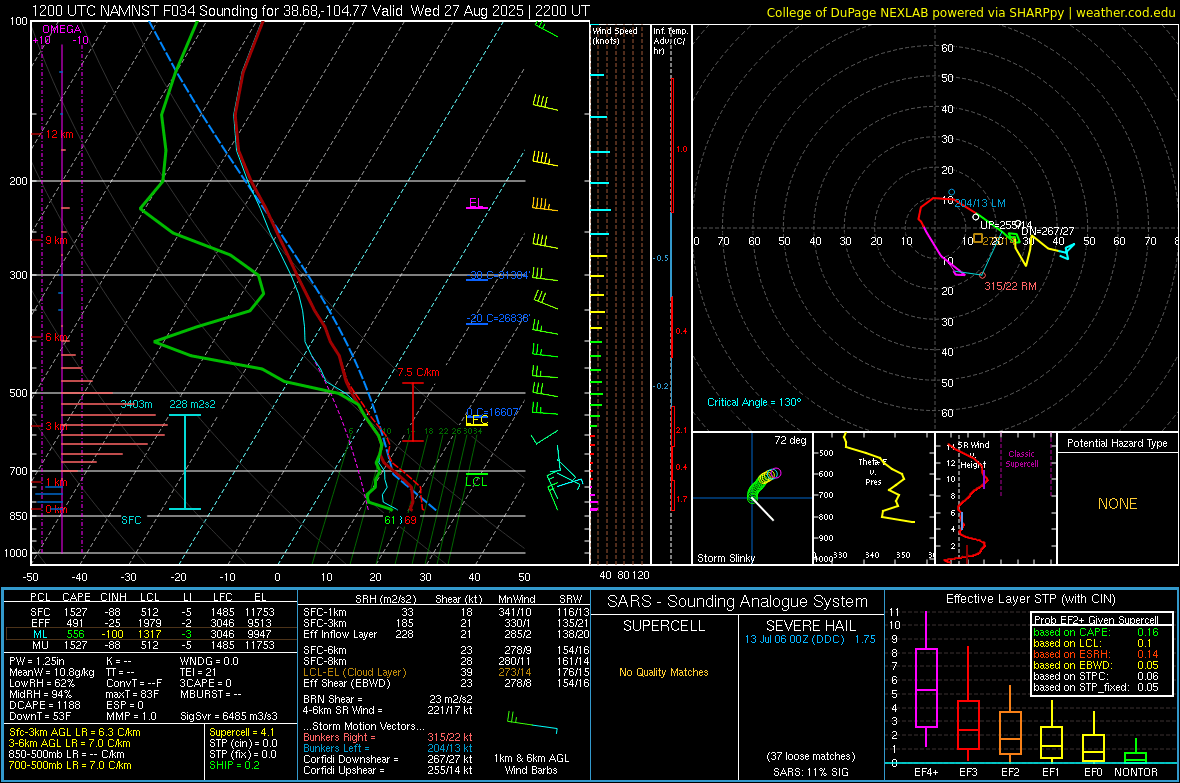1180x783 pixels.
Task: Click the Critical Angle = 130° text
Action: point(754,402)
